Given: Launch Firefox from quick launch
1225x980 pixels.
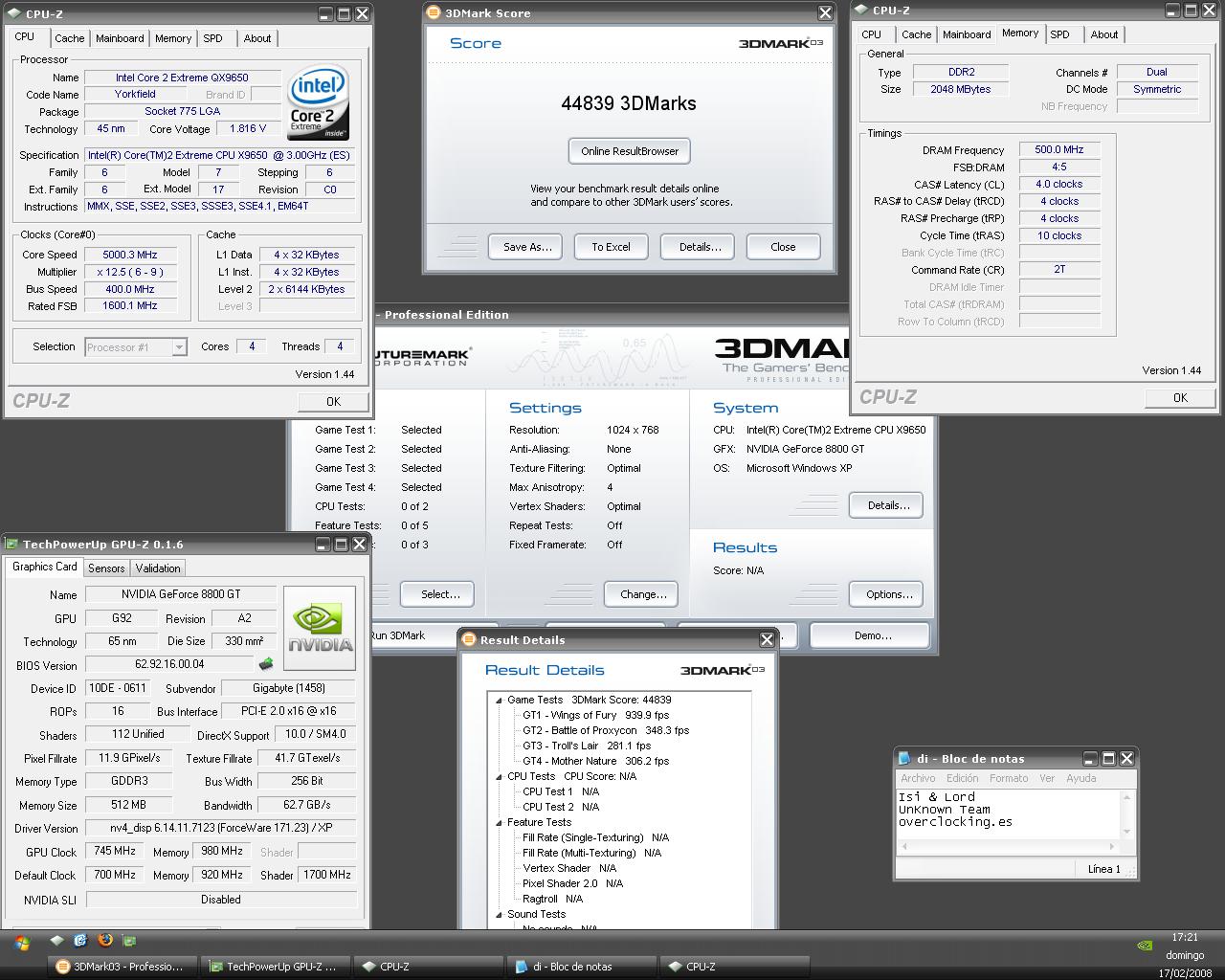Looking at the screenshot, I should pyautogui.click(x=105, y=941).
